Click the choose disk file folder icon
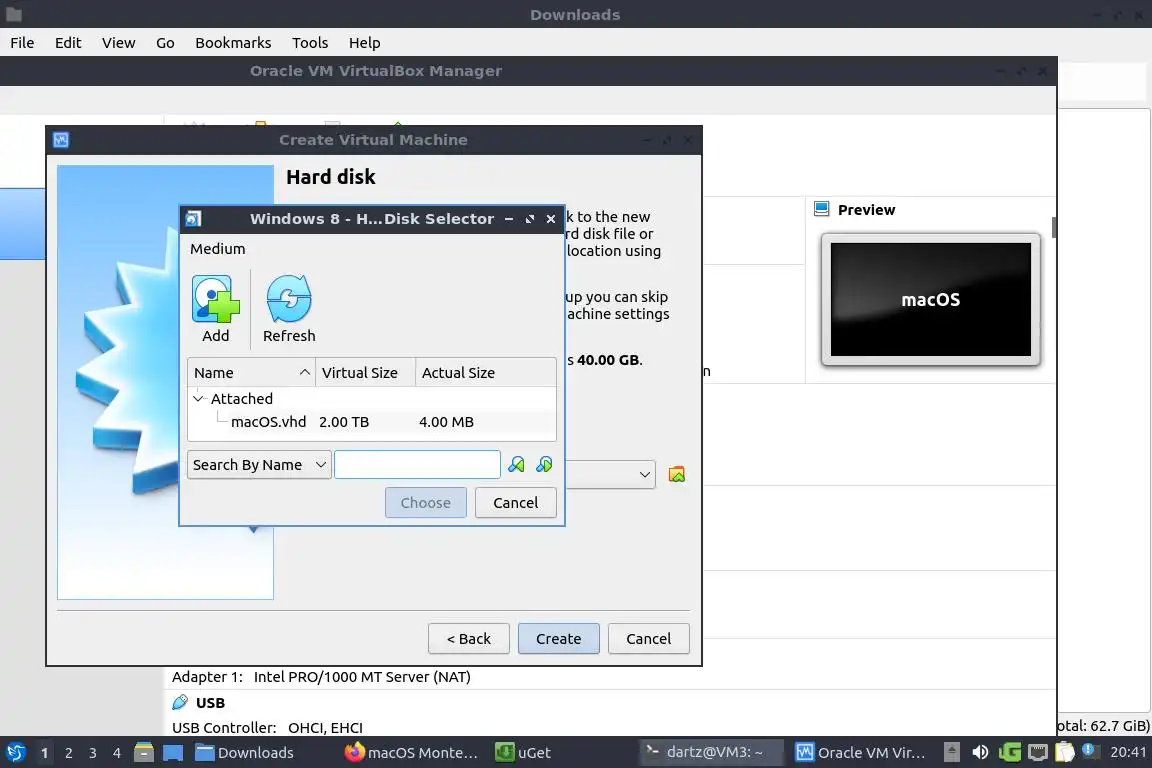 coord(677,475)
